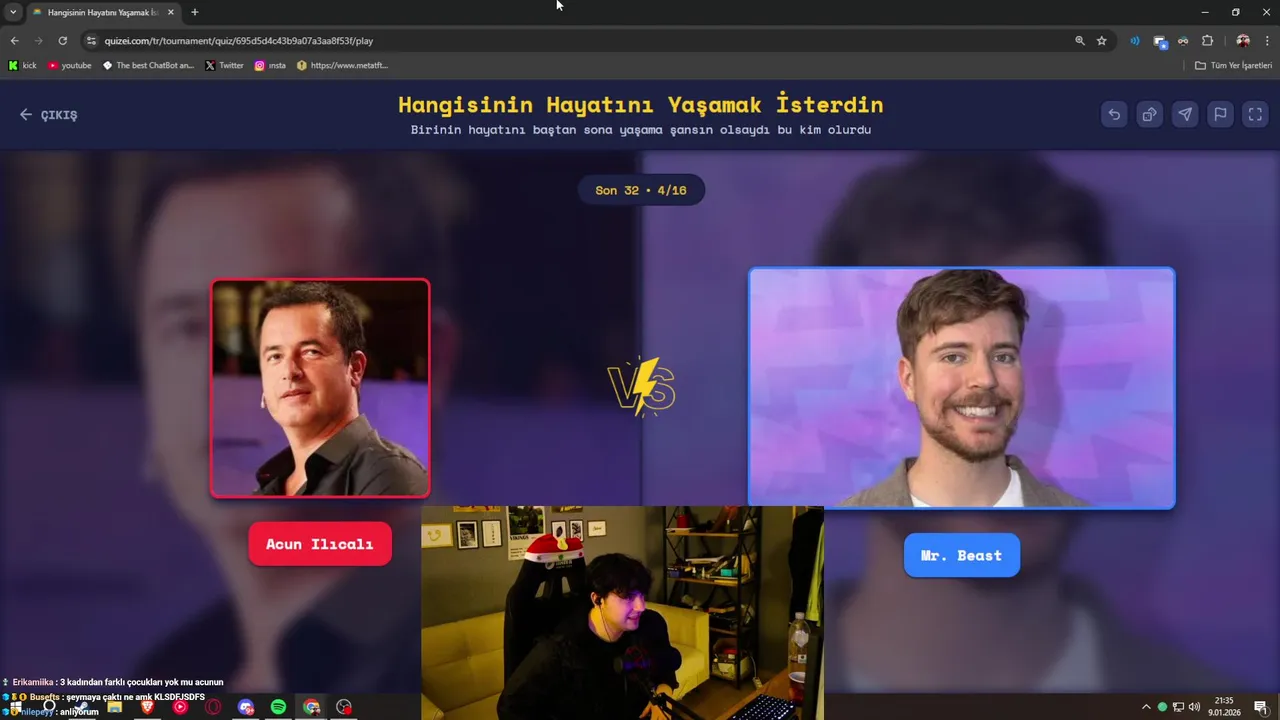Expand the tab search dropdown arrow
The height and width of the screenshot is (720, 1280).
[13, 12]
